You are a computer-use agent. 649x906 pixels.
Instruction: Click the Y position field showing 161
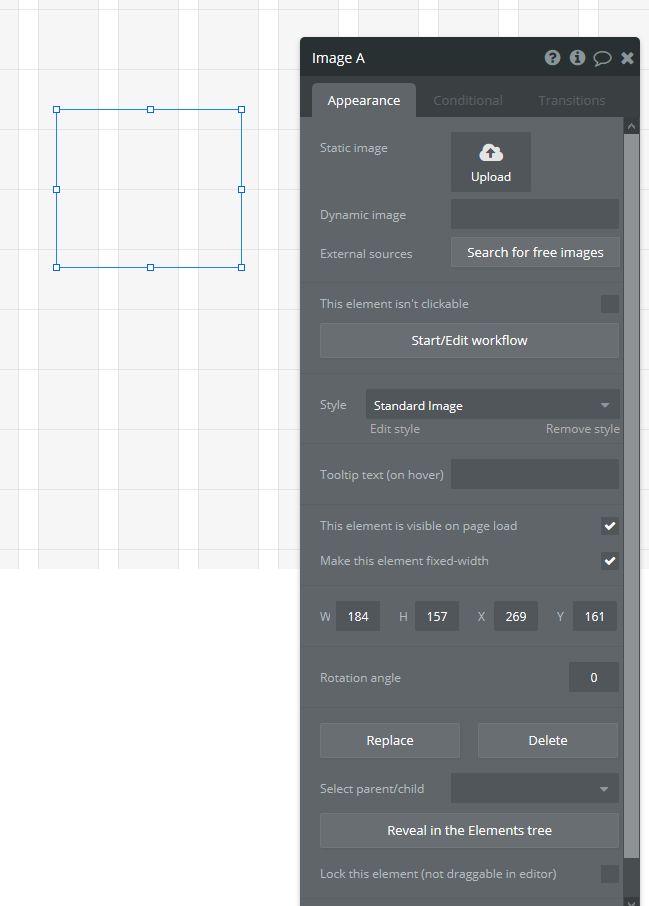pyautogui.click(x=595, y=617)
